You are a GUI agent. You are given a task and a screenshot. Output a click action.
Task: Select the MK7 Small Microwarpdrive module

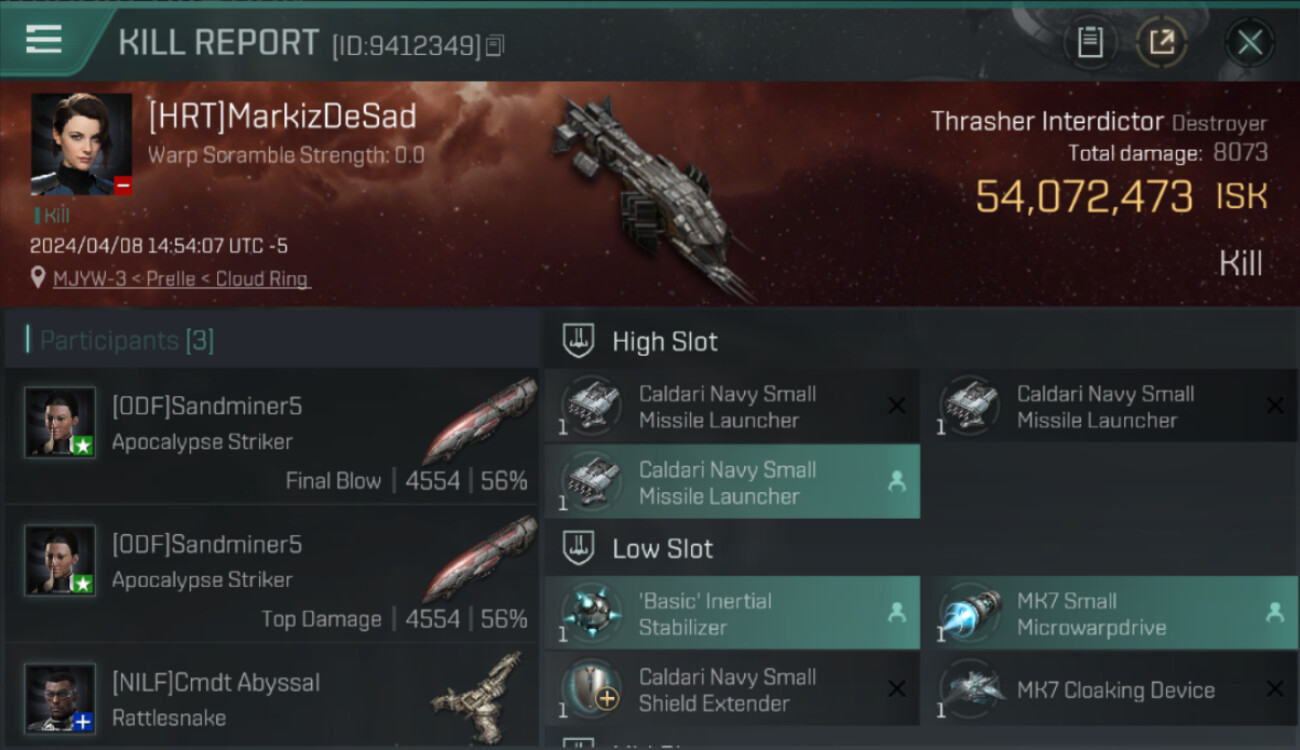point(1109,613)
